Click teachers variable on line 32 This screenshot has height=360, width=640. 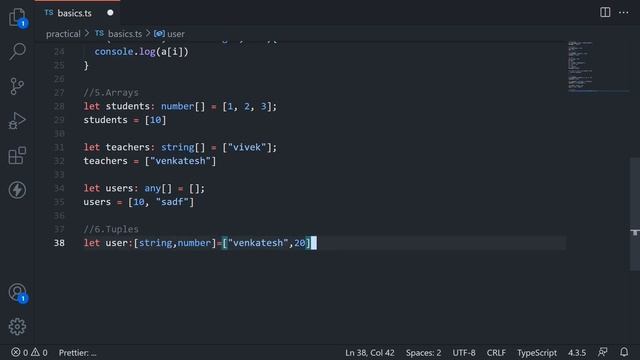[105, 161]
